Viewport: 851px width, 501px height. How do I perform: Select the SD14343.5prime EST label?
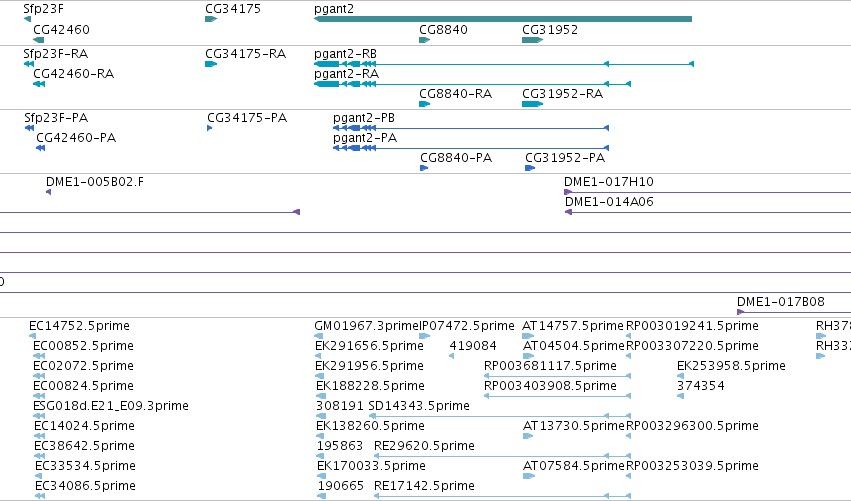419,406
